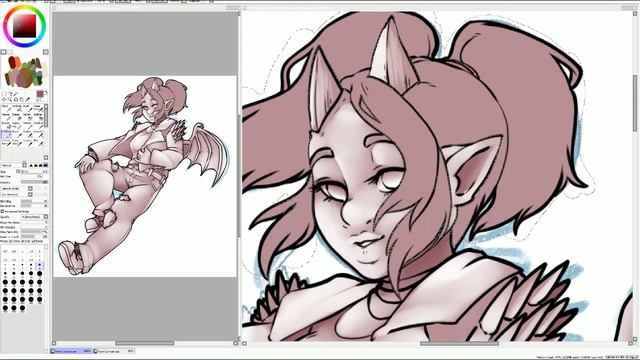The width and height of the screenshot is (640, 360).
Task: Adjust the Min Density slider
Action: pos(34,227)
